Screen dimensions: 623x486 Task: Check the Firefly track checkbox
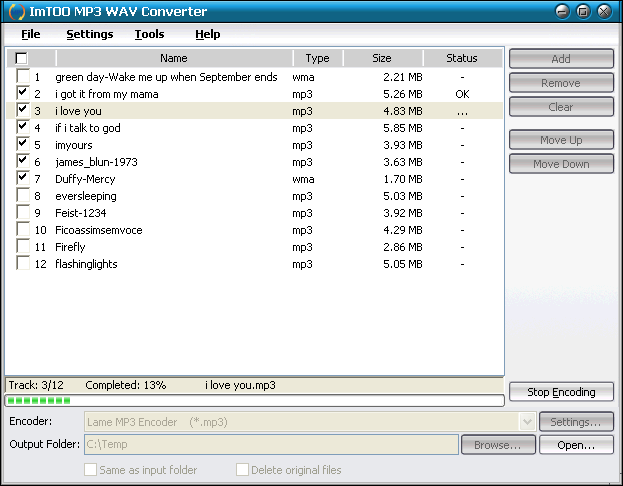click(x=23, y=246)
